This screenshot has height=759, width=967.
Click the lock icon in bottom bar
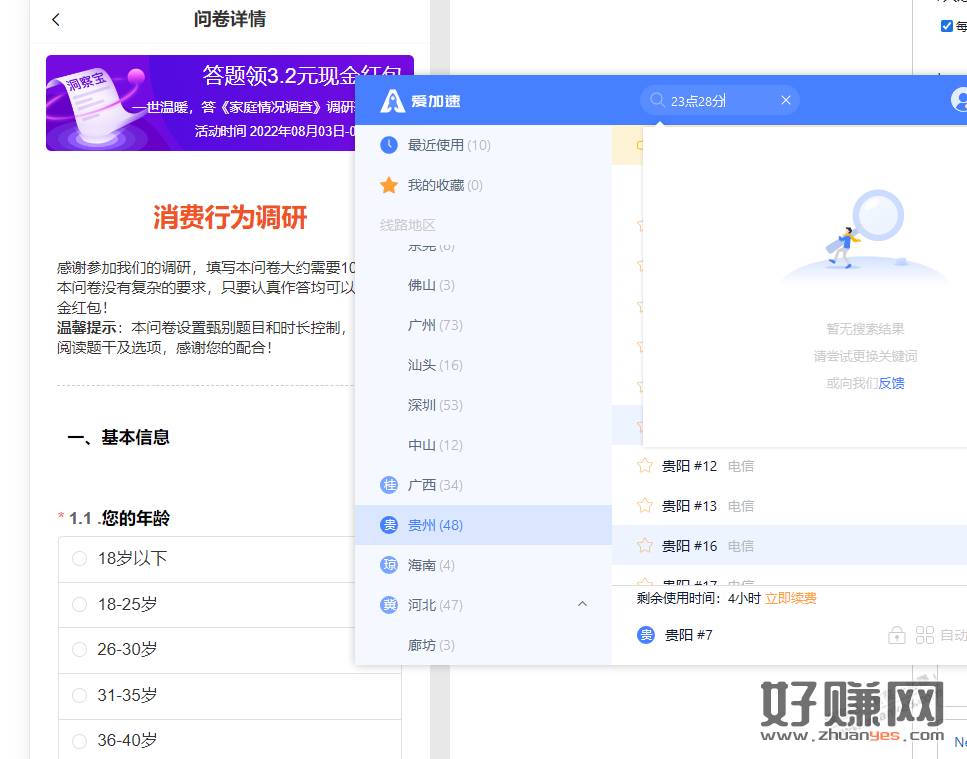point(897,635)
